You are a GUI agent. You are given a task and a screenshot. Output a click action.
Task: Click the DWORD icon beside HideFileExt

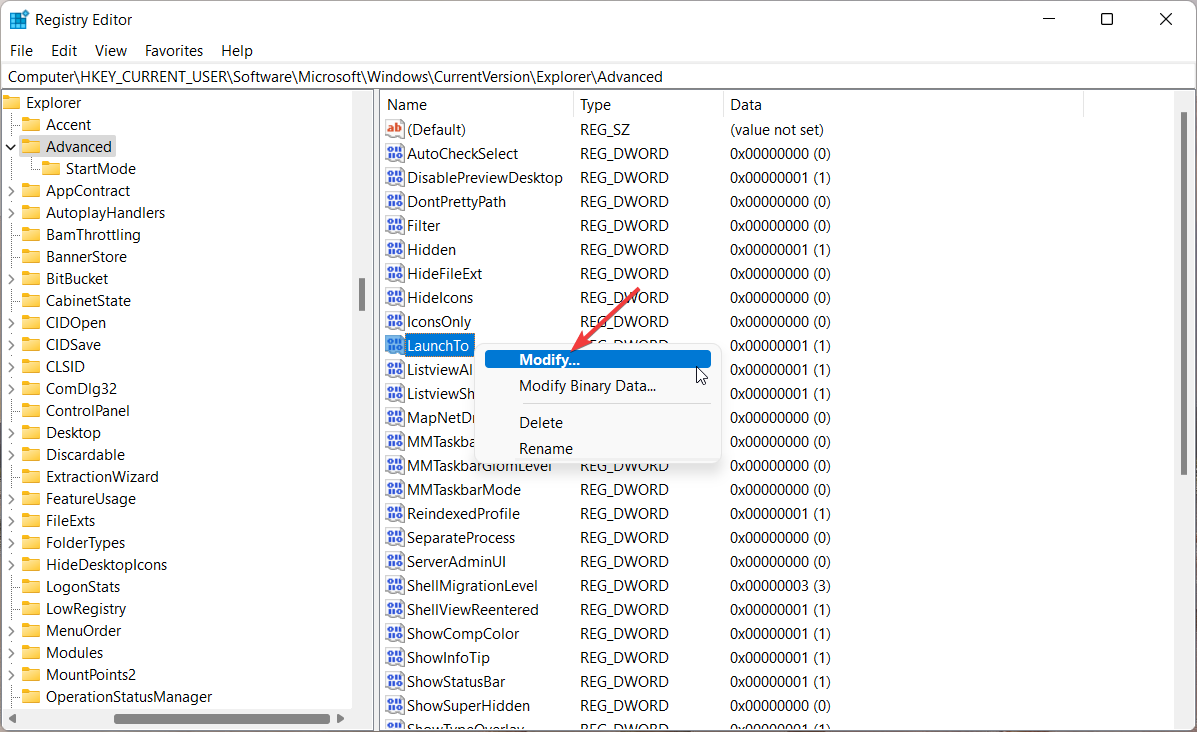(394, 273)
